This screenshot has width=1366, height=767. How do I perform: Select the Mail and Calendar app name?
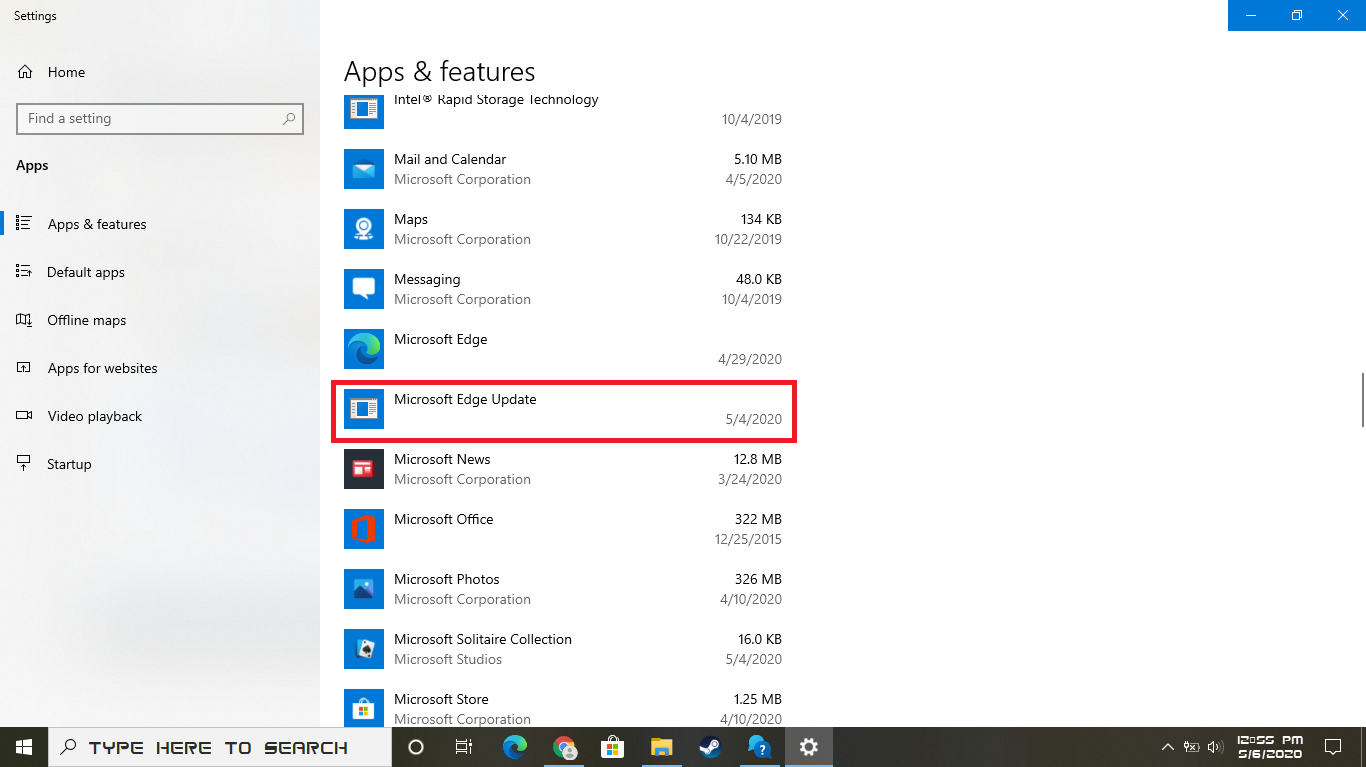[x=450, y=159]
